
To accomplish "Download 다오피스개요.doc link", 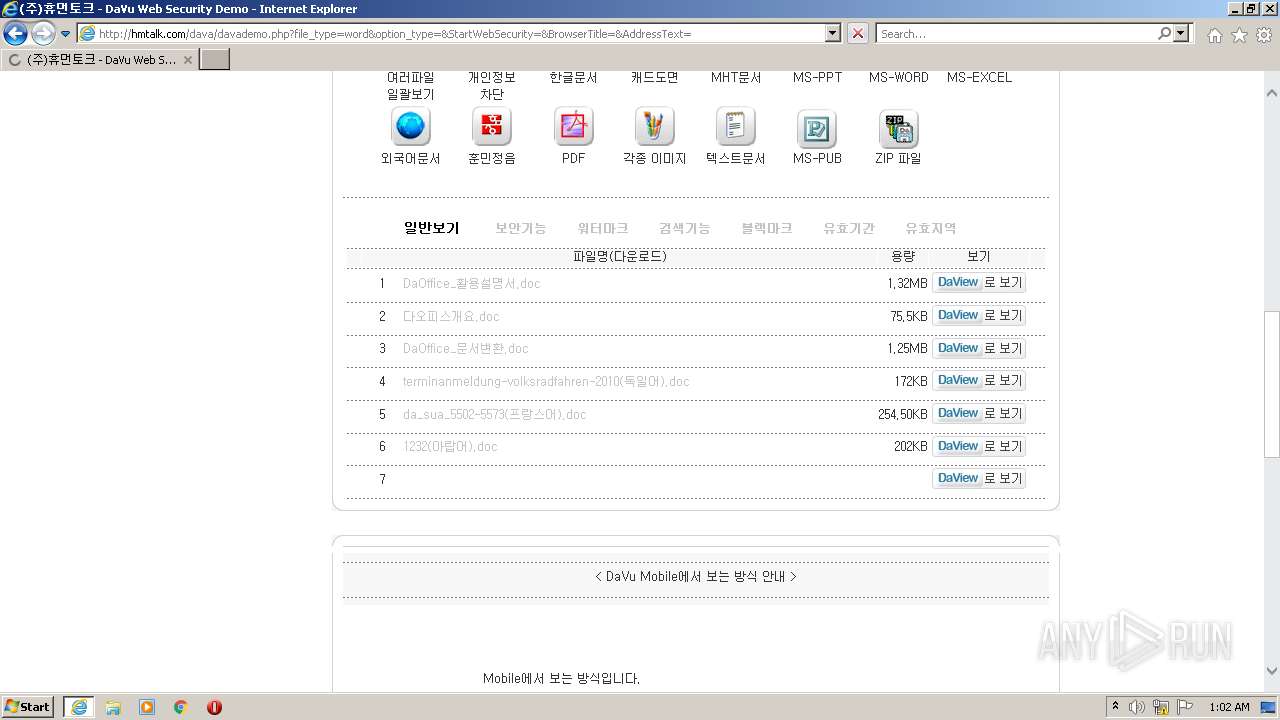I will (x=451, y=316).
